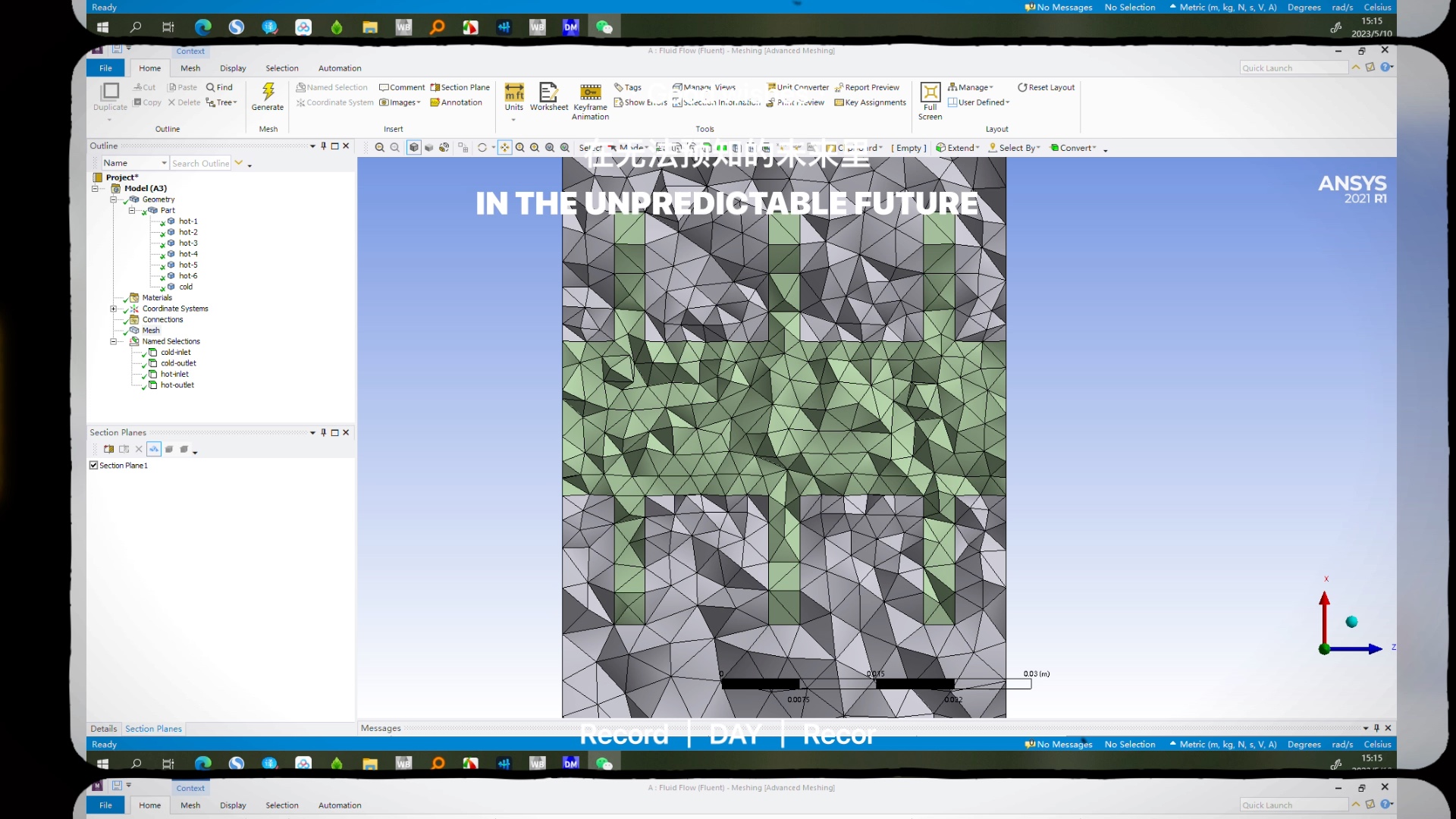
Task: Pin the Outline panel
Action: pos(324,146)
